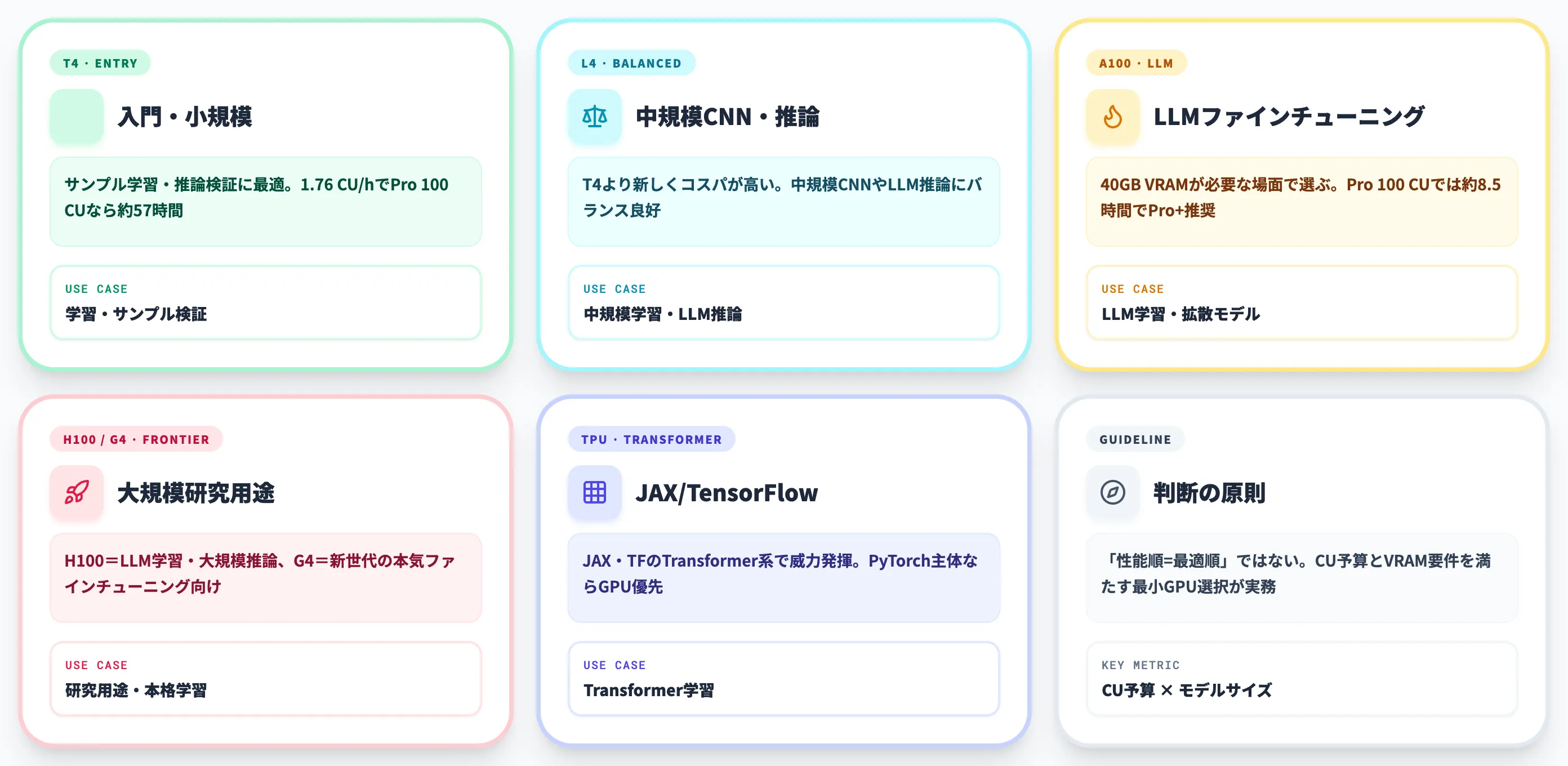This screenshot has width=1568, height=766.
Task: Select the GUIDELINE badge
Action: (1135, 439)
